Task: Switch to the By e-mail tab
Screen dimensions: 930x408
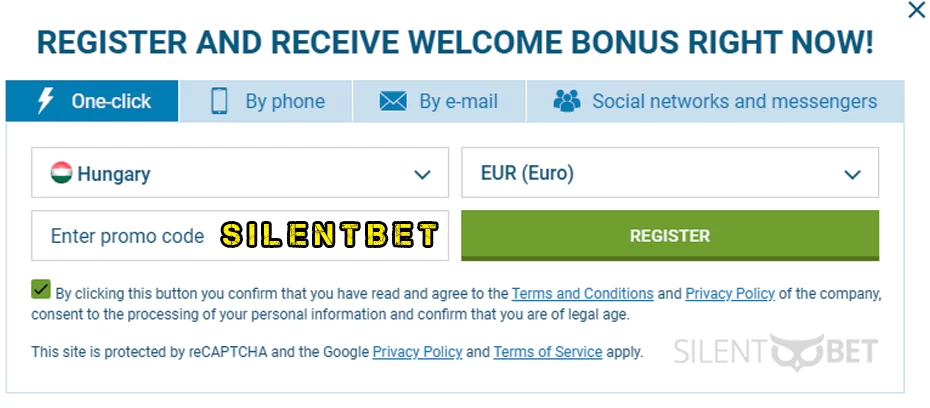Action: (x=439, y=101)
